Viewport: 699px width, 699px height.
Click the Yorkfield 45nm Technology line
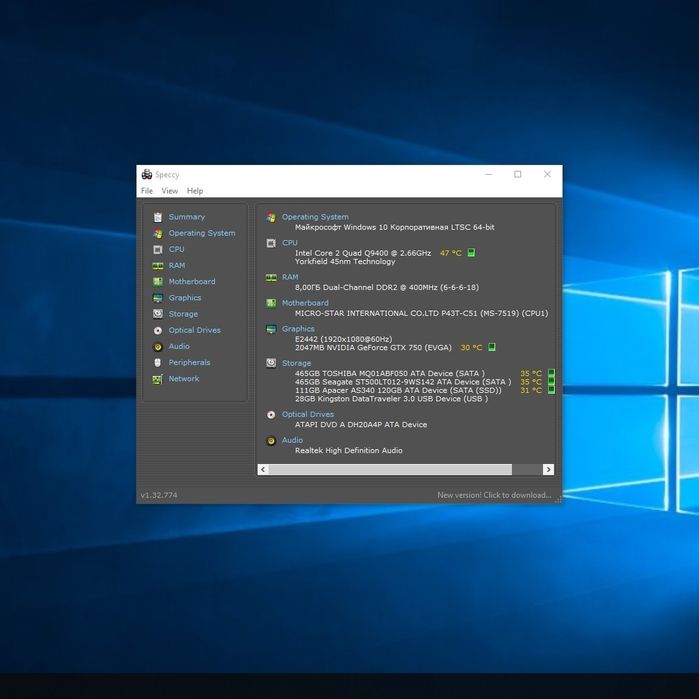coord(345,262)
